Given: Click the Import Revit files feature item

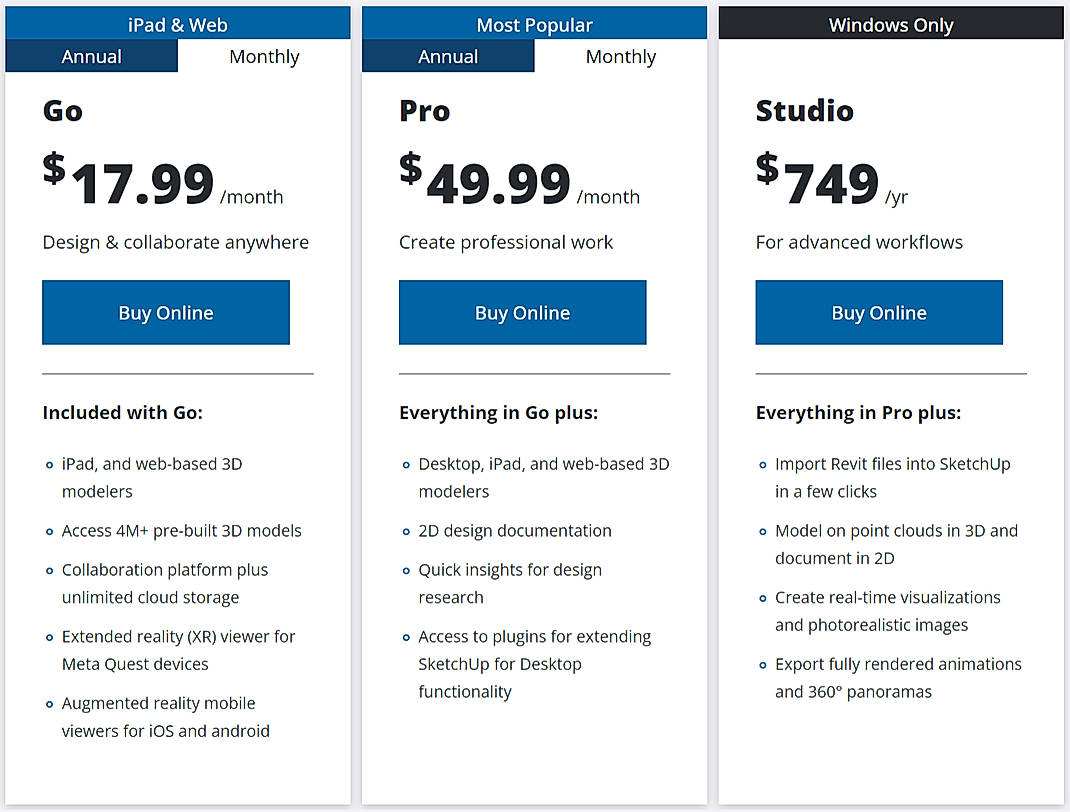Looking at the screenshot, I should (892, 477).
